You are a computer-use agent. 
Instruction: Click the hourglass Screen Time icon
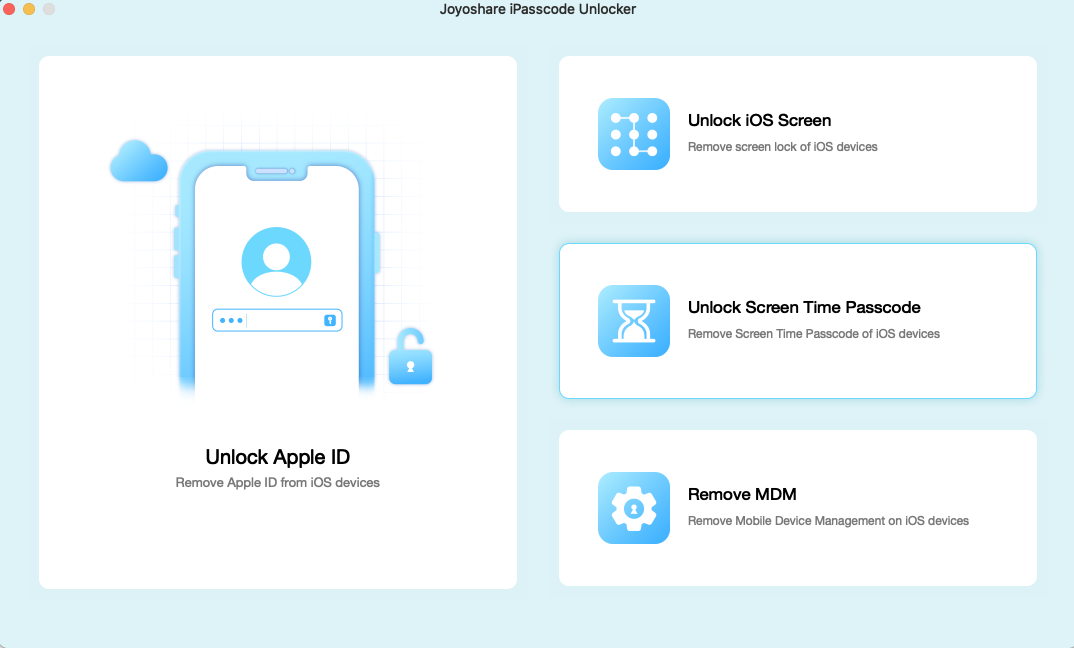pos(634,321)
